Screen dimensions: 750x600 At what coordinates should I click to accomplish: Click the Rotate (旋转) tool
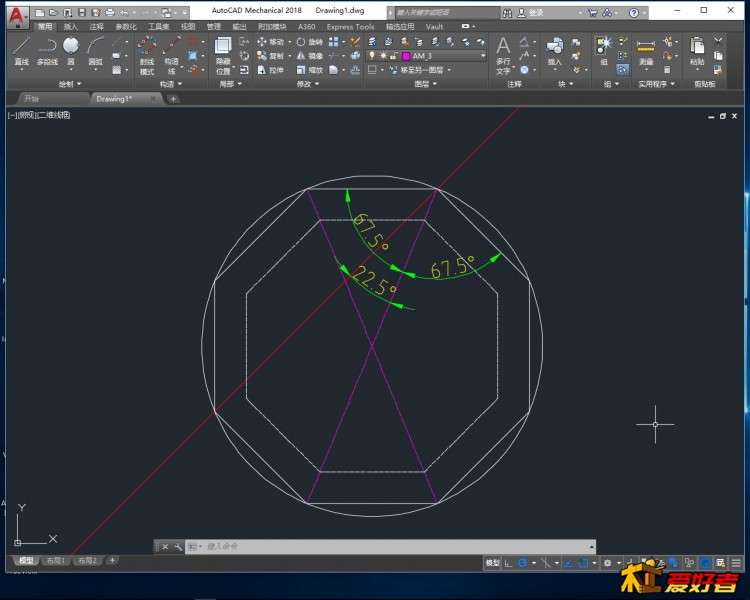309,42
